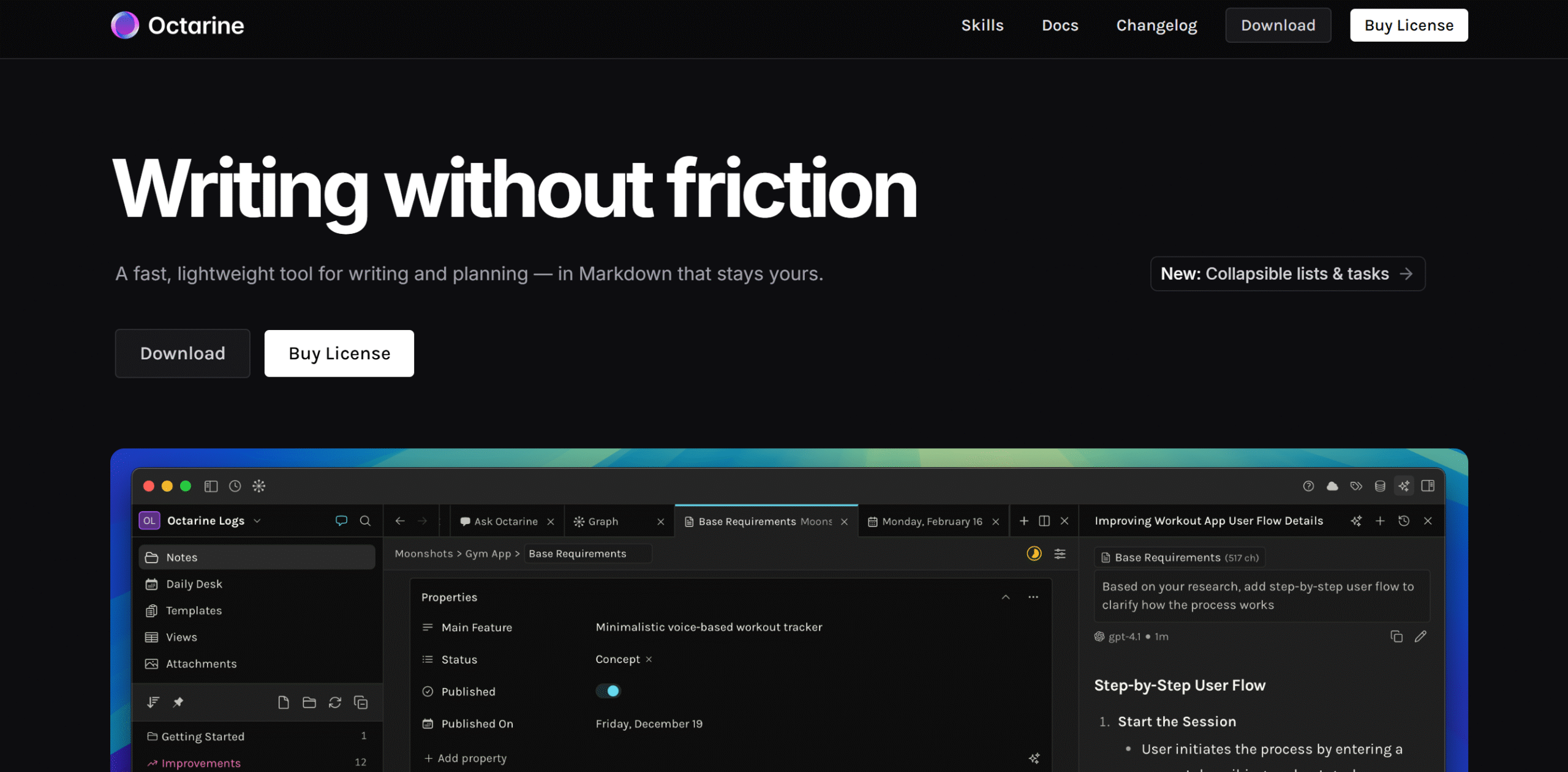Split the editor with the split-pane icon
Screen dimensions: 1568x772
[x=1044, y=521]
